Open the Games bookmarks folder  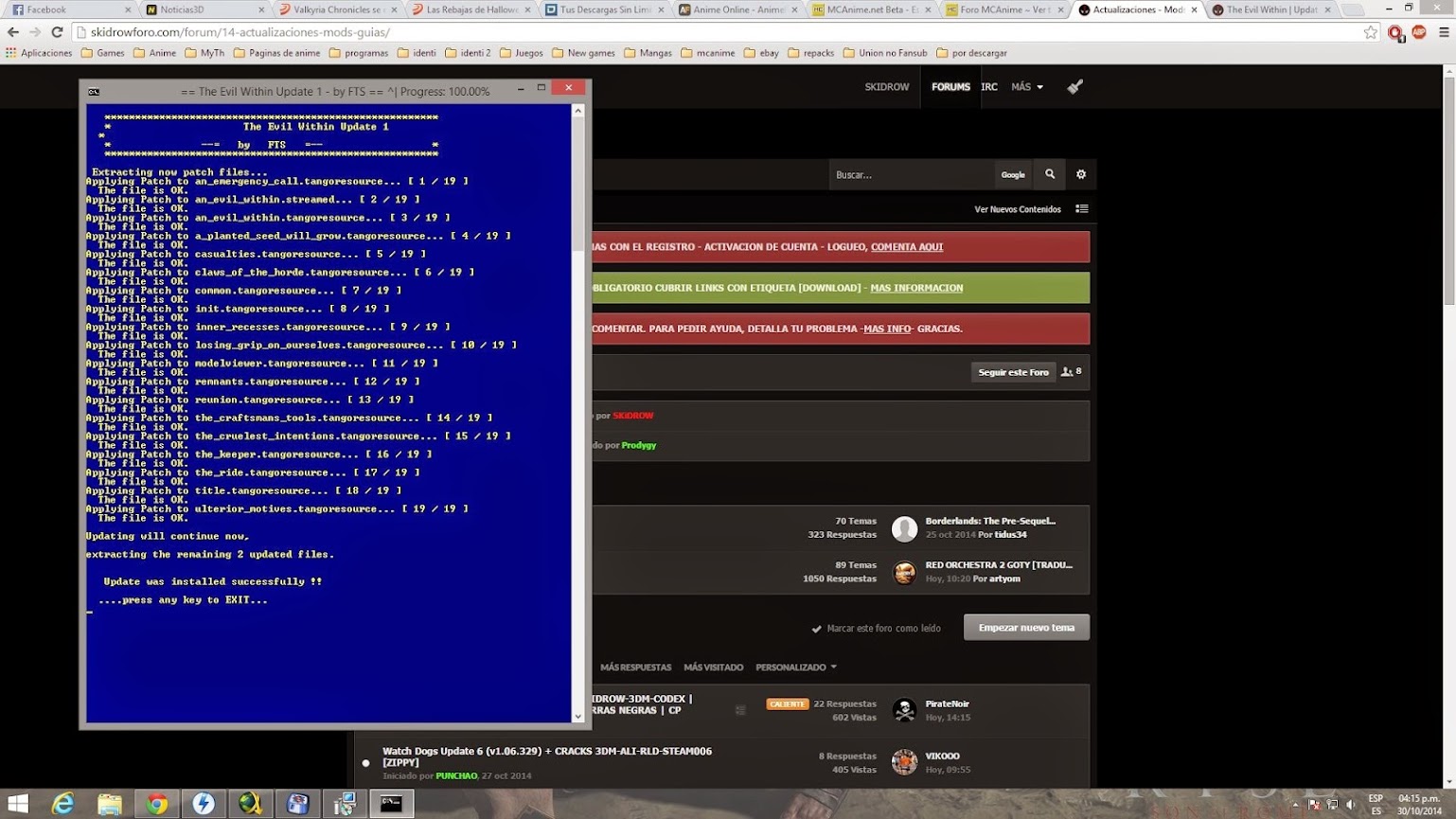(102, 53)
